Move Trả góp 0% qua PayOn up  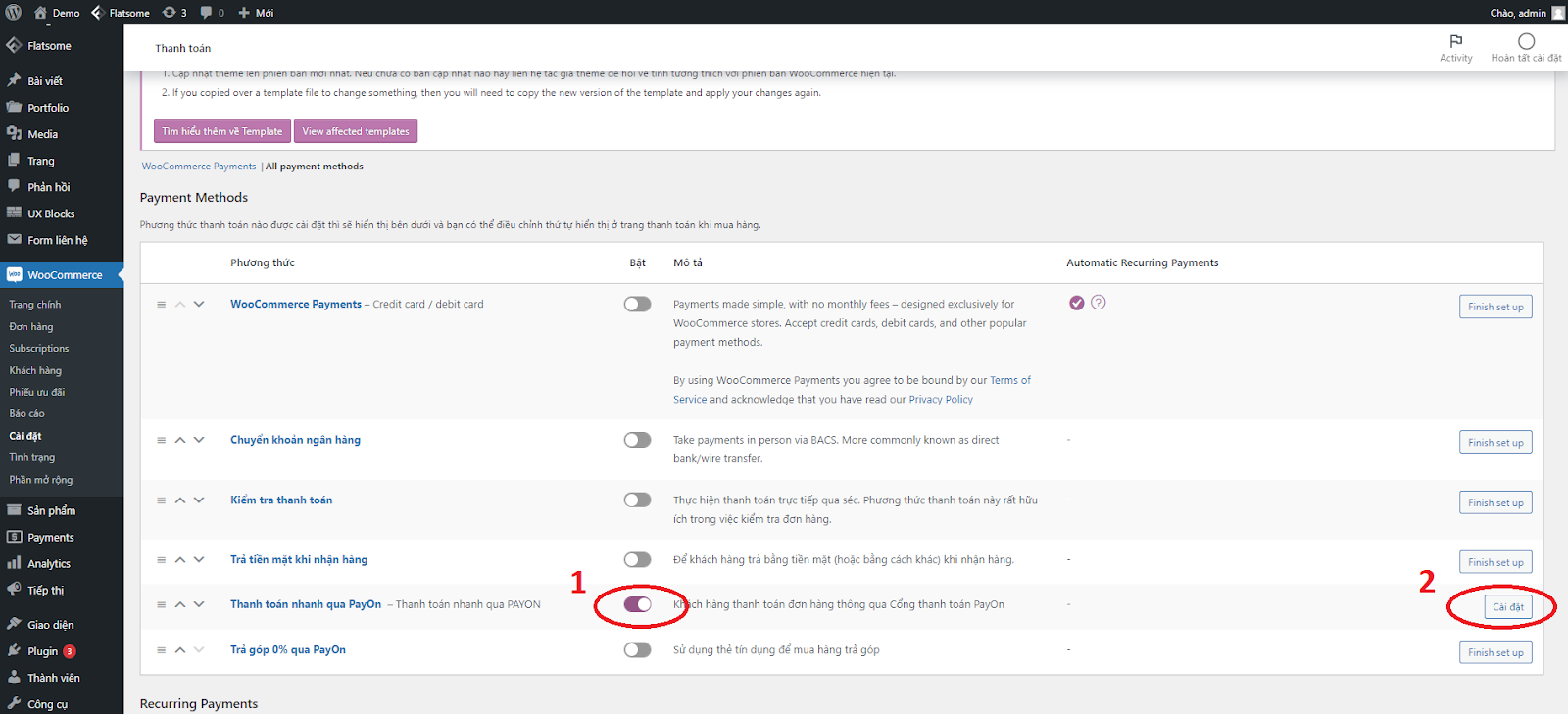tap(180, 649)
